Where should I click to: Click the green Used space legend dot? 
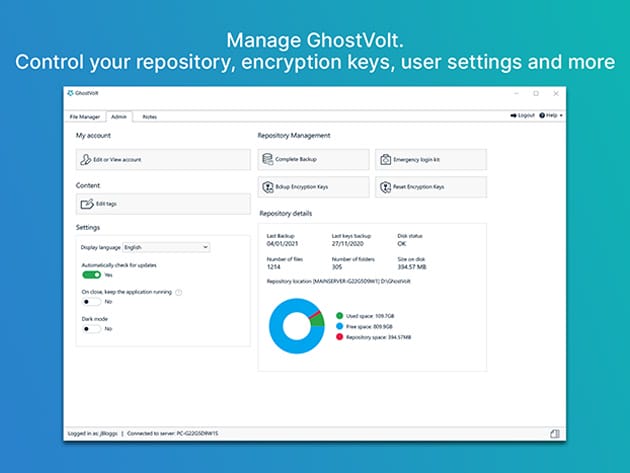click(x=339, y=314)
